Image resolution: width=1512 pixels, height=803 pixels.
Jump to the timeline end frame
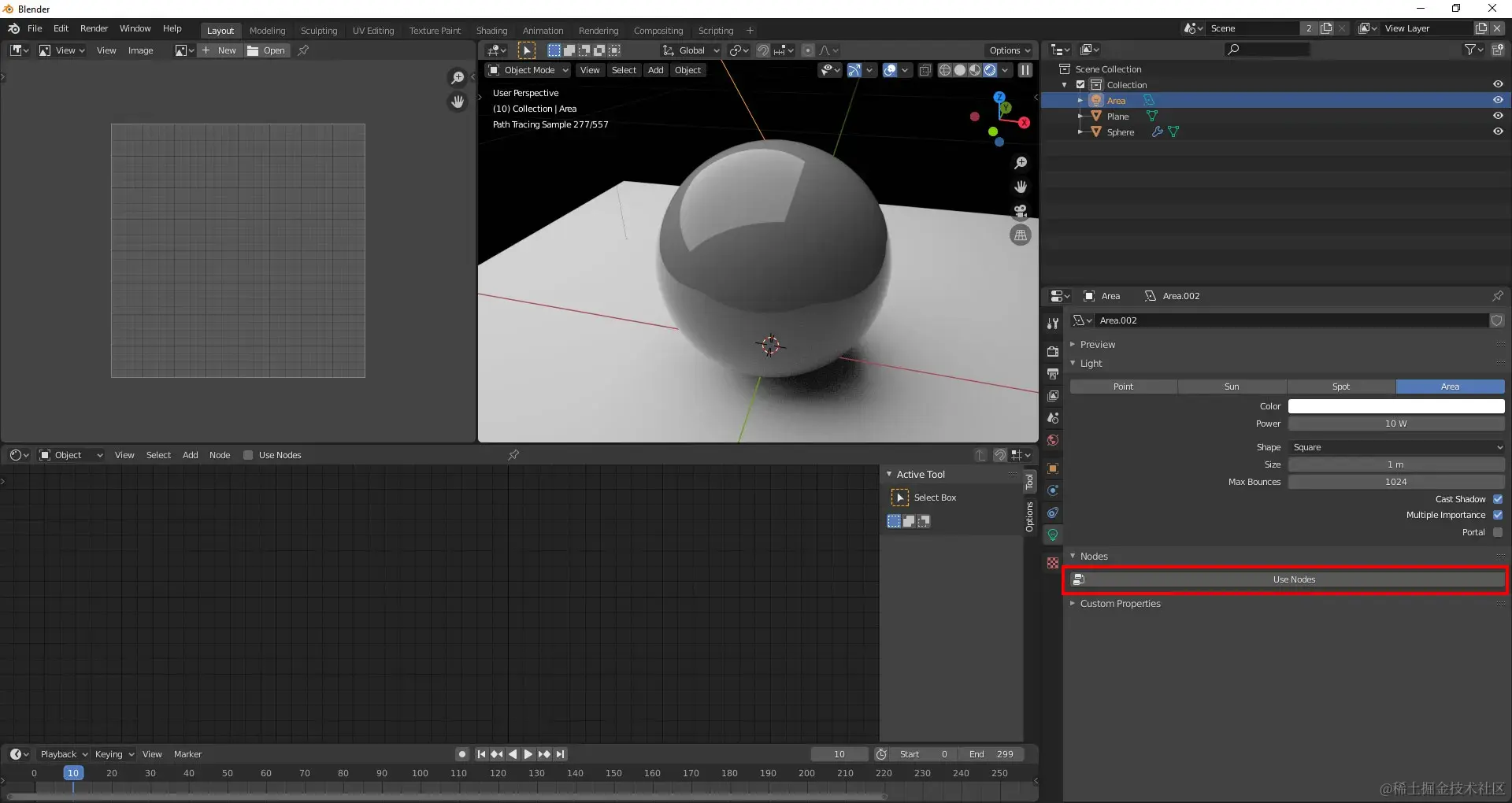coord(560,754)
